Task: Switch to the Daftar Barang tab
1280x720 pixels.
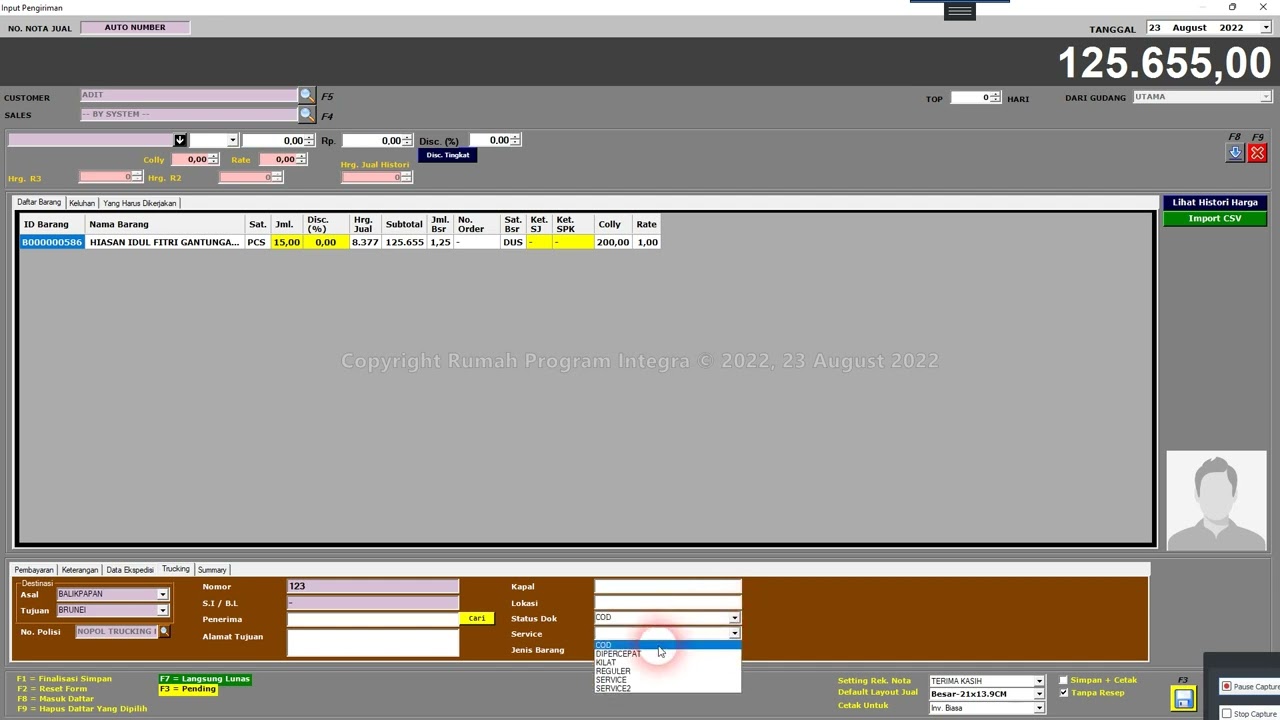Action: pos(39,202)
